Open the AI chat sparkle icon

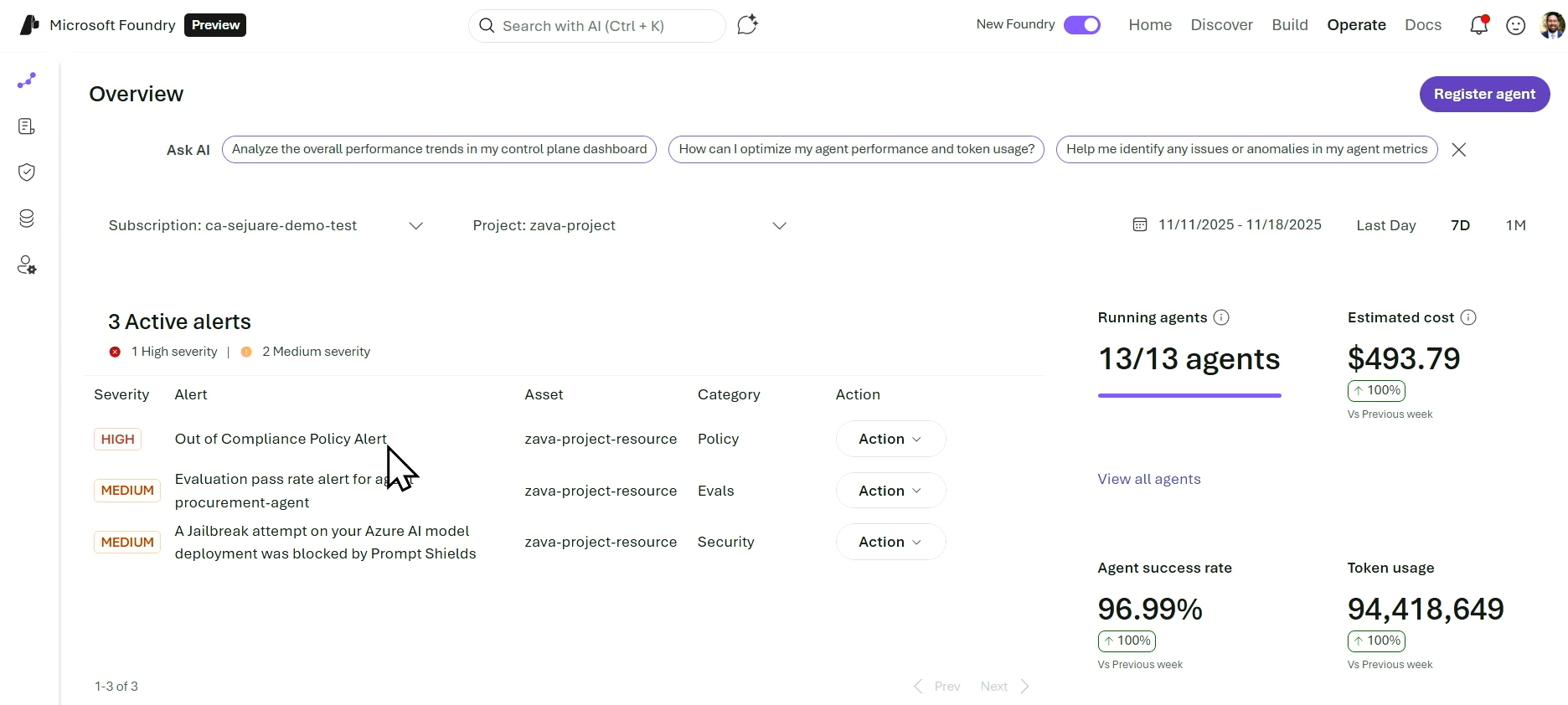[747, 25]
